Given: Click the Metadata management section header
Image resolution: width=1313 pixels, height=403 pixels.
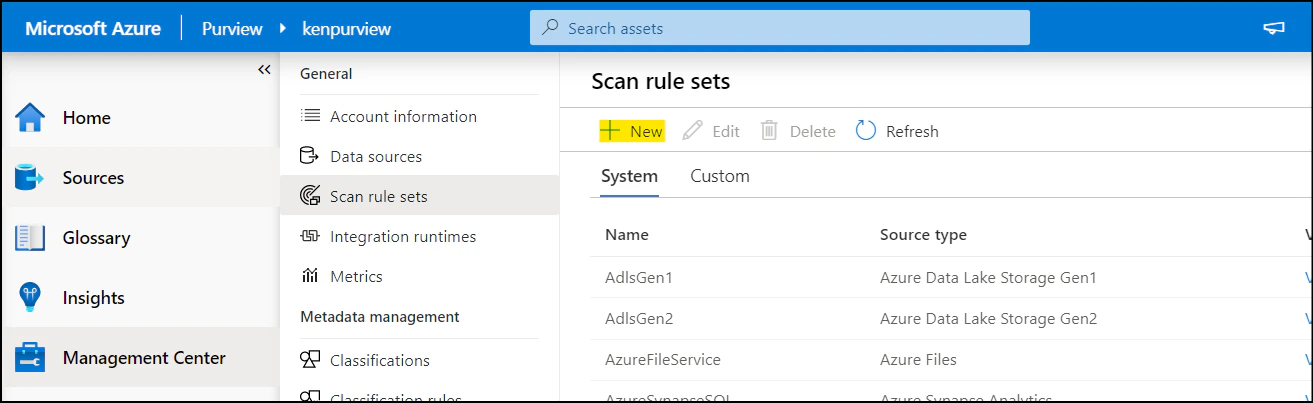Looking at the screenshot, I should 380,316.
